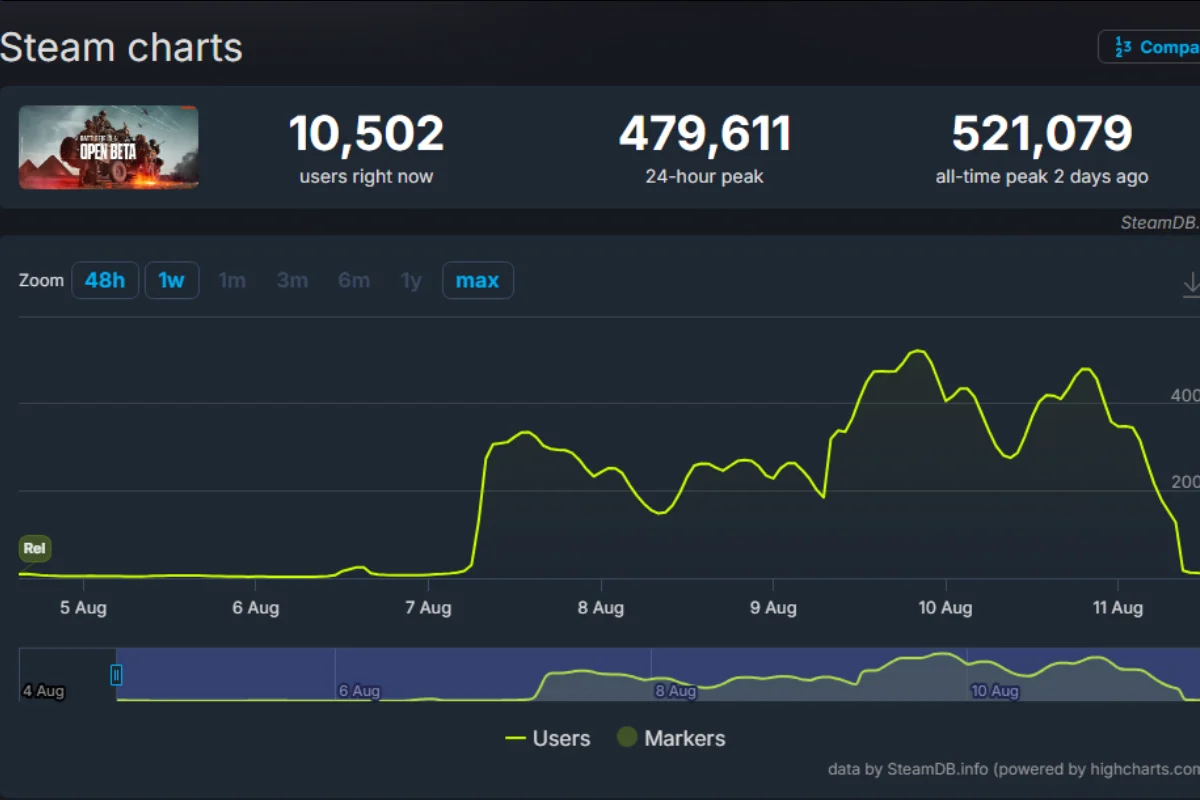1200x800 pixels.
Task: Set zoom to max
Action: tap(478, 280)
